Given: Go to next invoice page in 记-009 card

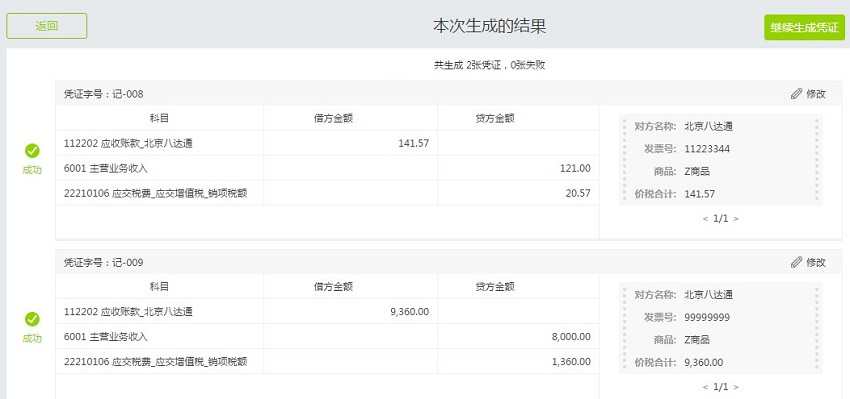Looking at the screenshot, I should (736, 388).
